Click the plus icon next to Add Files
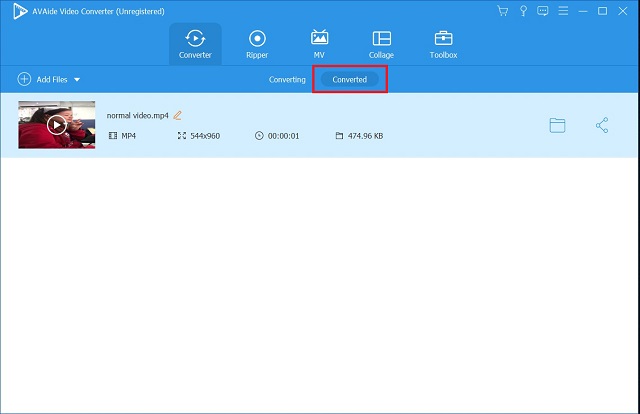Screen dimensions: 640x414 [24, 79]
